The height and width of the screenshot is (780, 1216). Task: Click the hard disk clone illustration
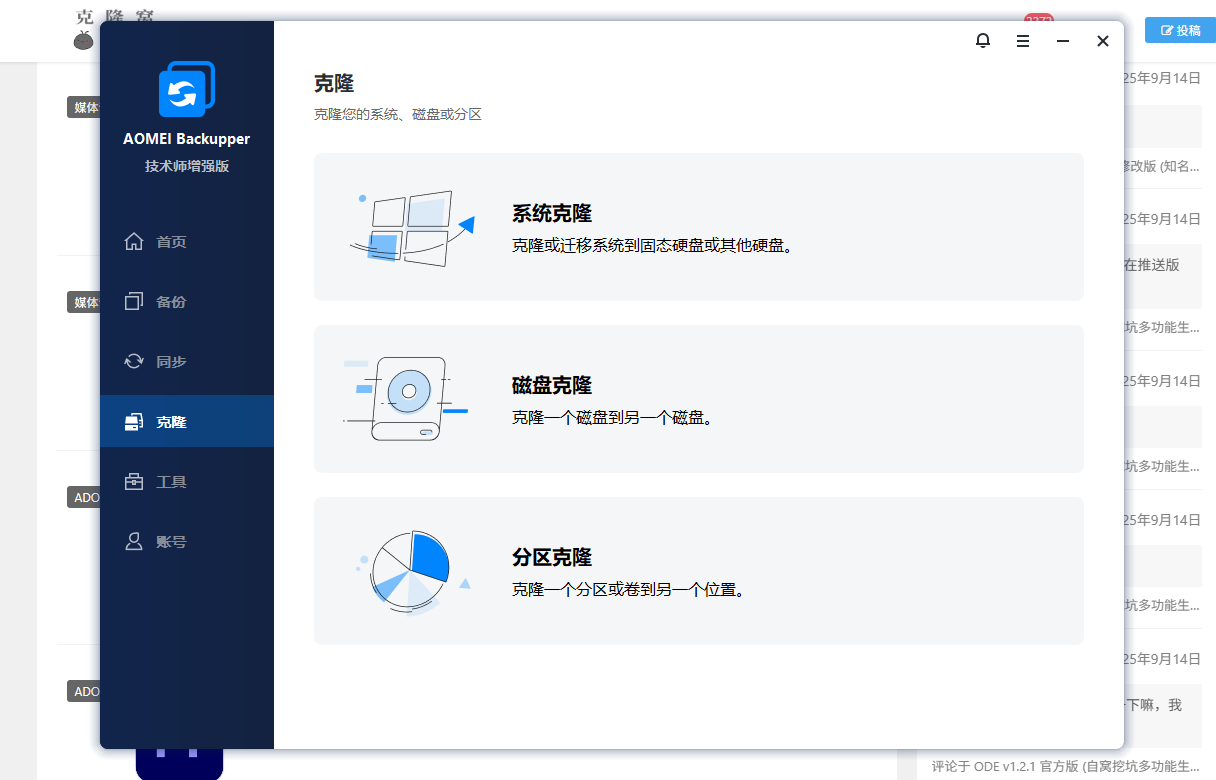click(x=407, y=399)
